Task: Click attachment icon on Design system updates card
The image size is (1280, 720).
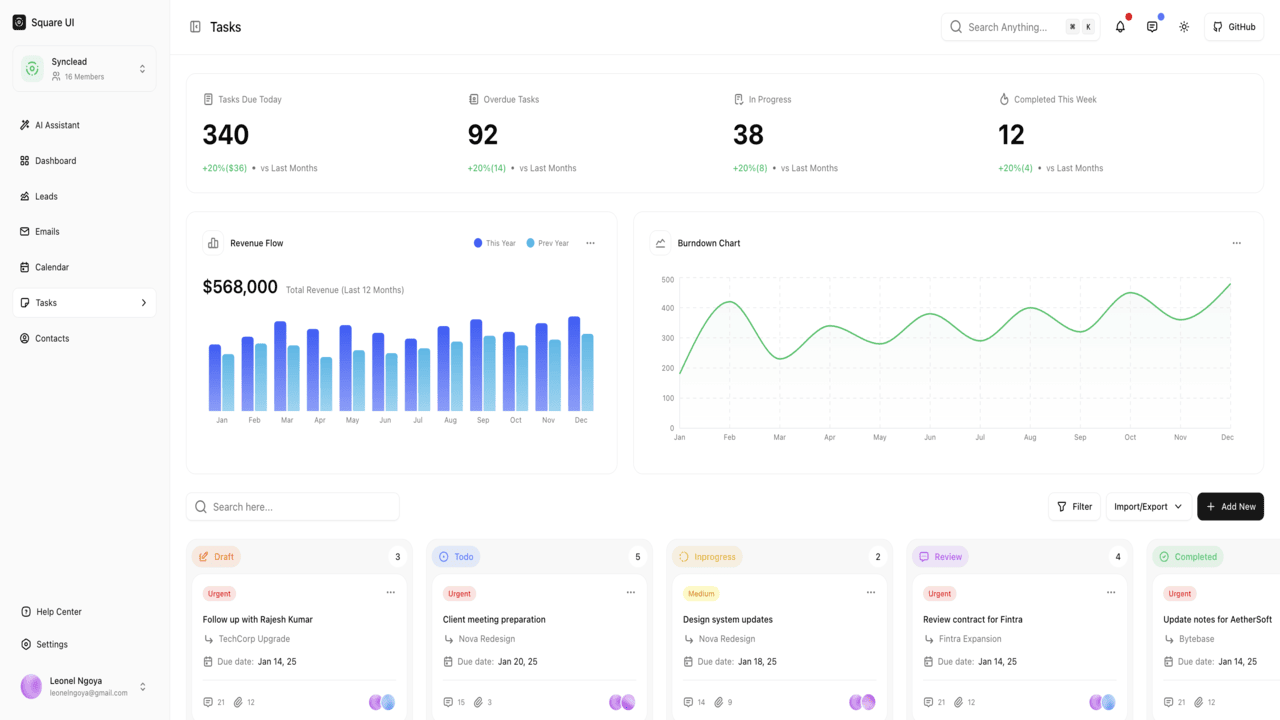Action: [718, 702]
